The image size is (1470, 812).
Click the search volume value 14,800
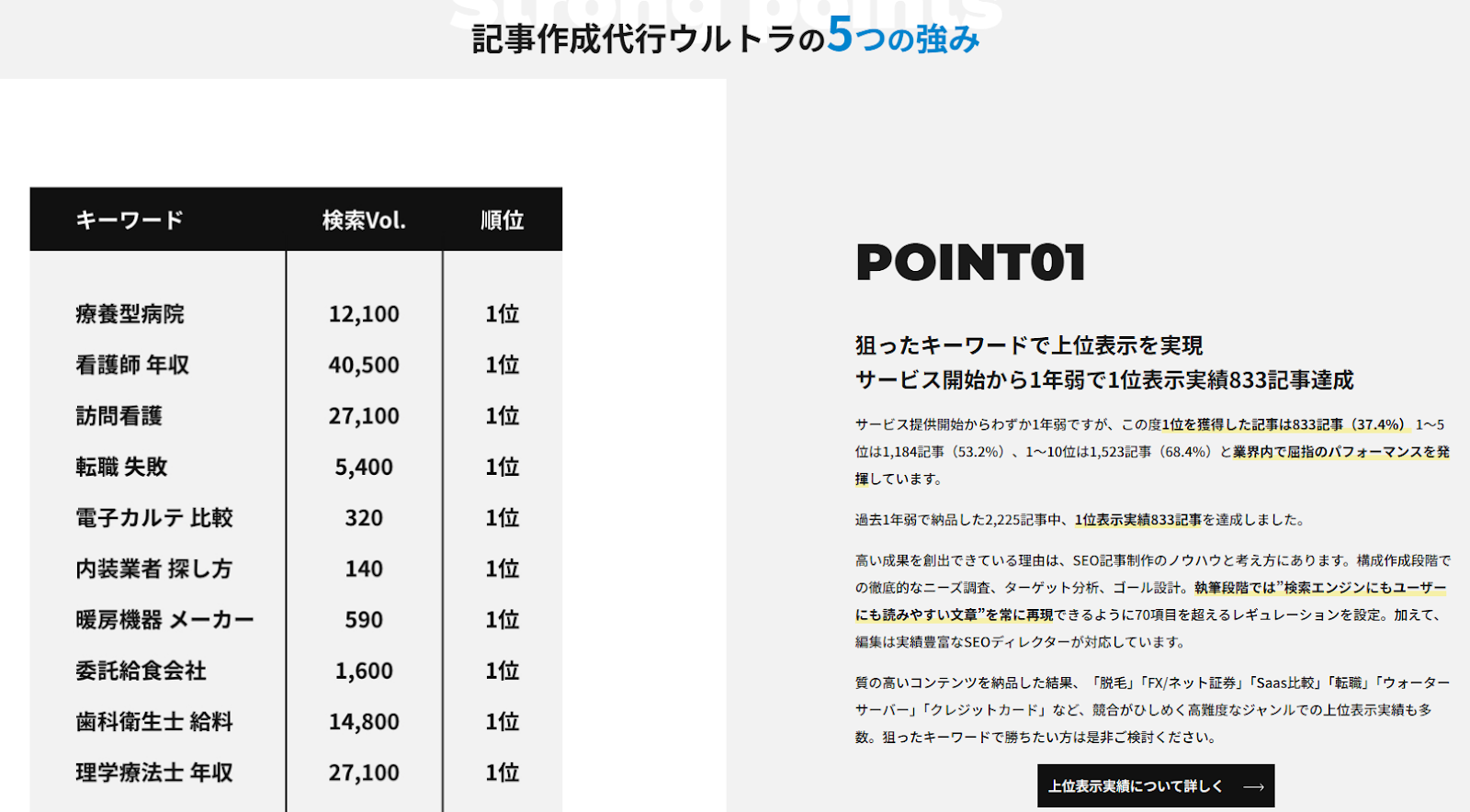click(x=364, y=722)
